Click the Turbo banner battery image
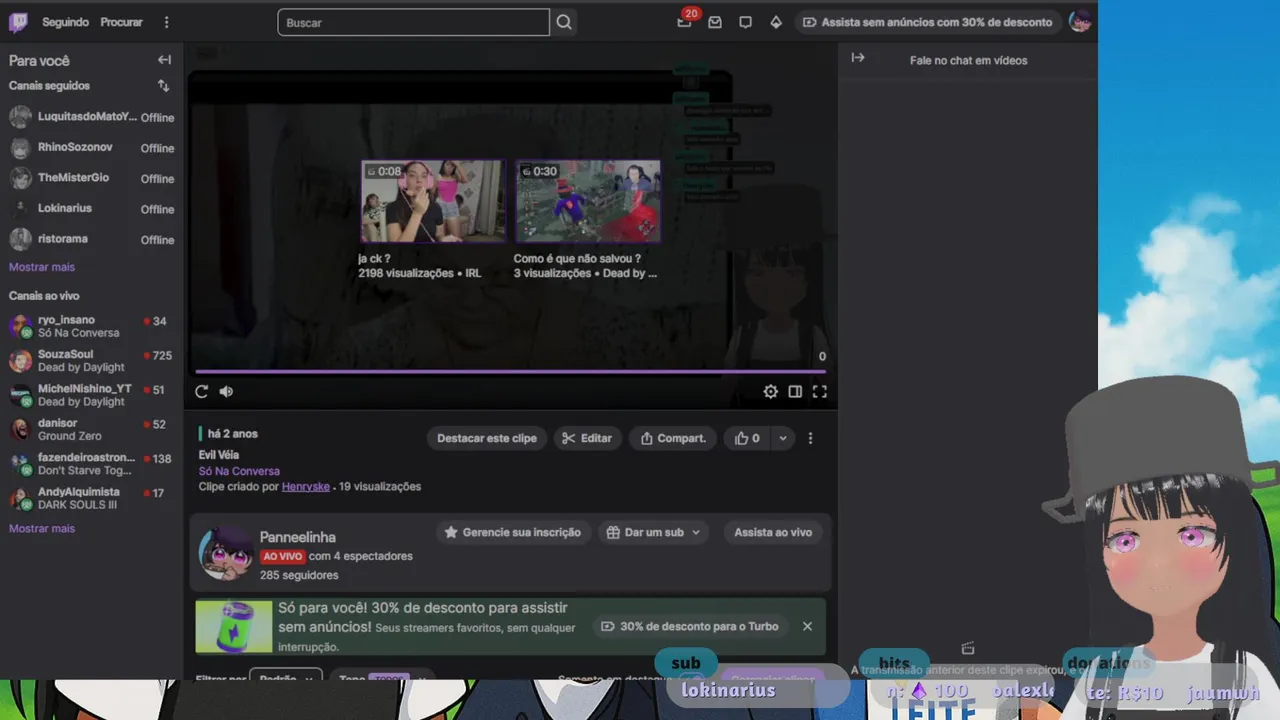Screen dimensions: 1280x720 (234, 627)
